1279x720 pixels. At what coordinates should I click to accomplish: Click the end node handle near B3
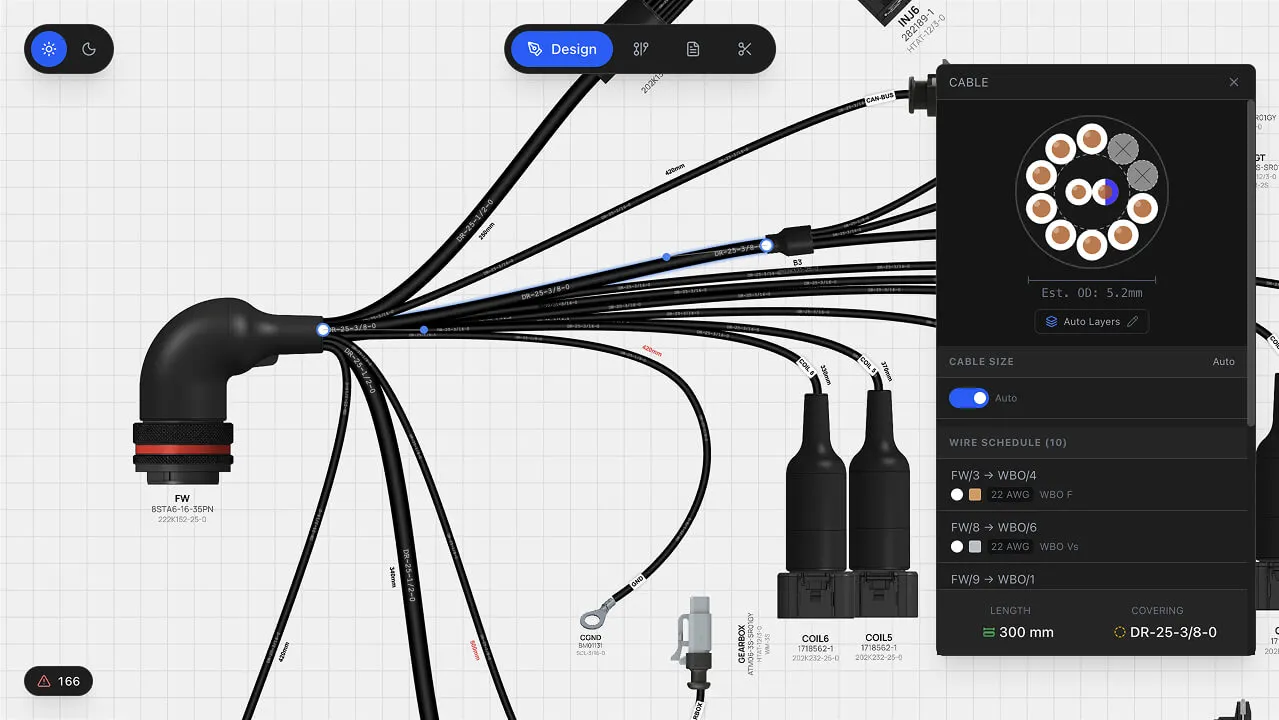coord(767,245)
